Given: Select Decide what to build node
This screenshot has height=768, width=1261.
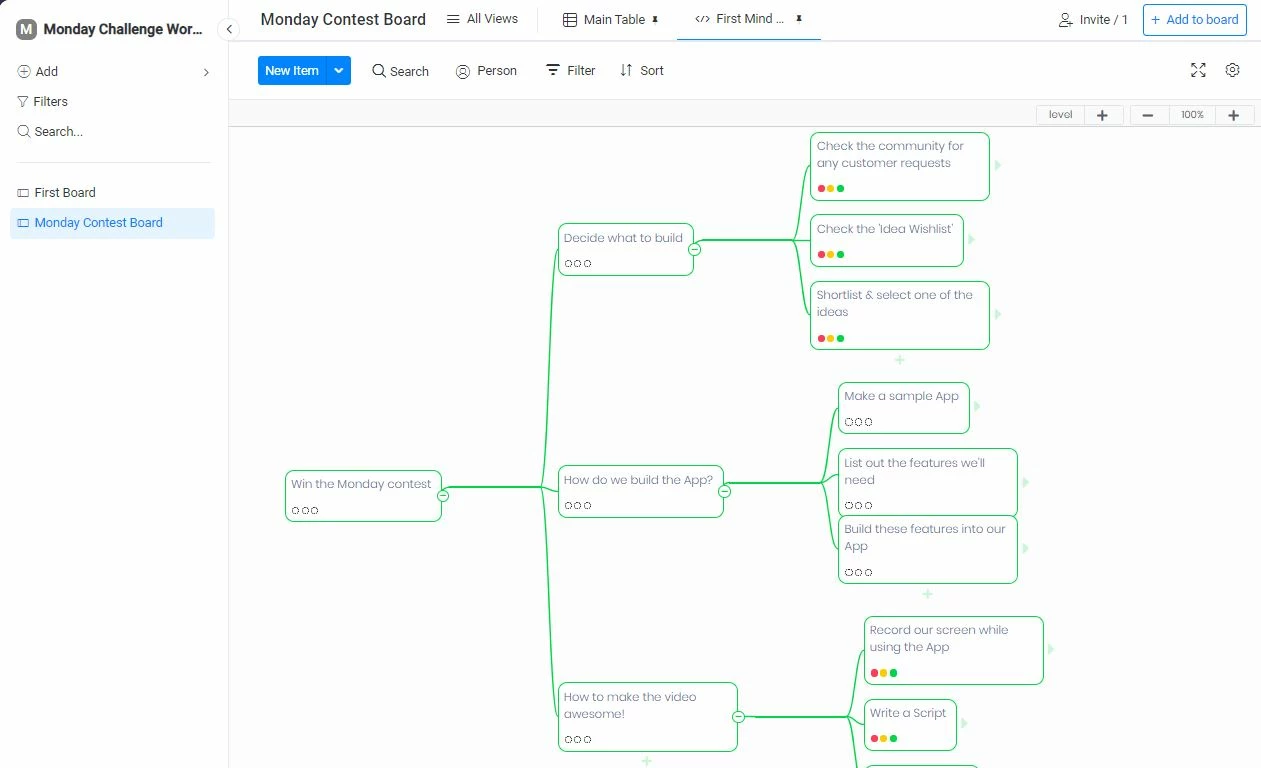Looking at the screenshot, I should click(x=626, y=249).
